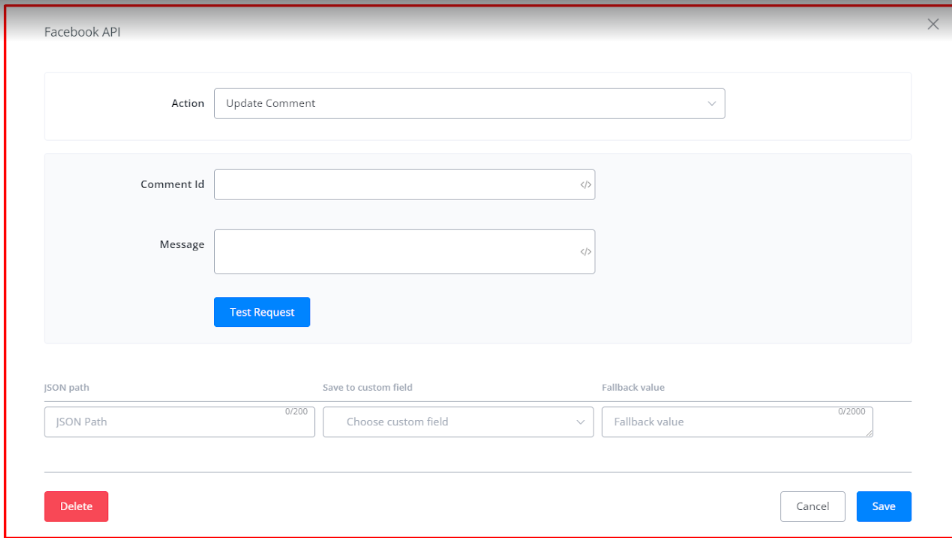This screenshot has width=952, height=538.
Task: Click the red Delete button
Action: 76,507
